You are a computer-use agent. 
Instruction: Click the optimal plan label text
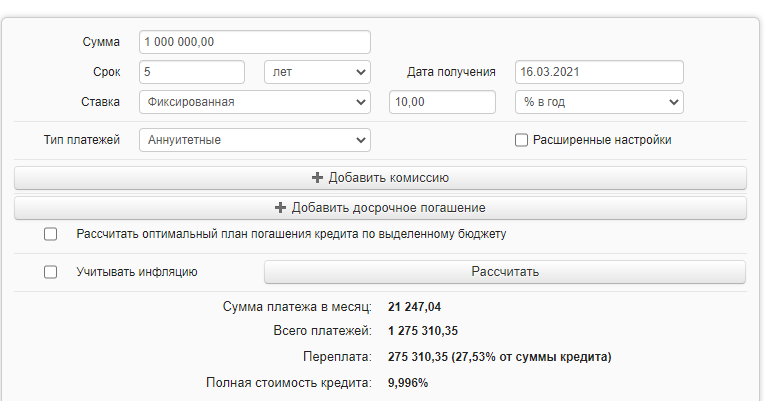[x=292, y=234]
